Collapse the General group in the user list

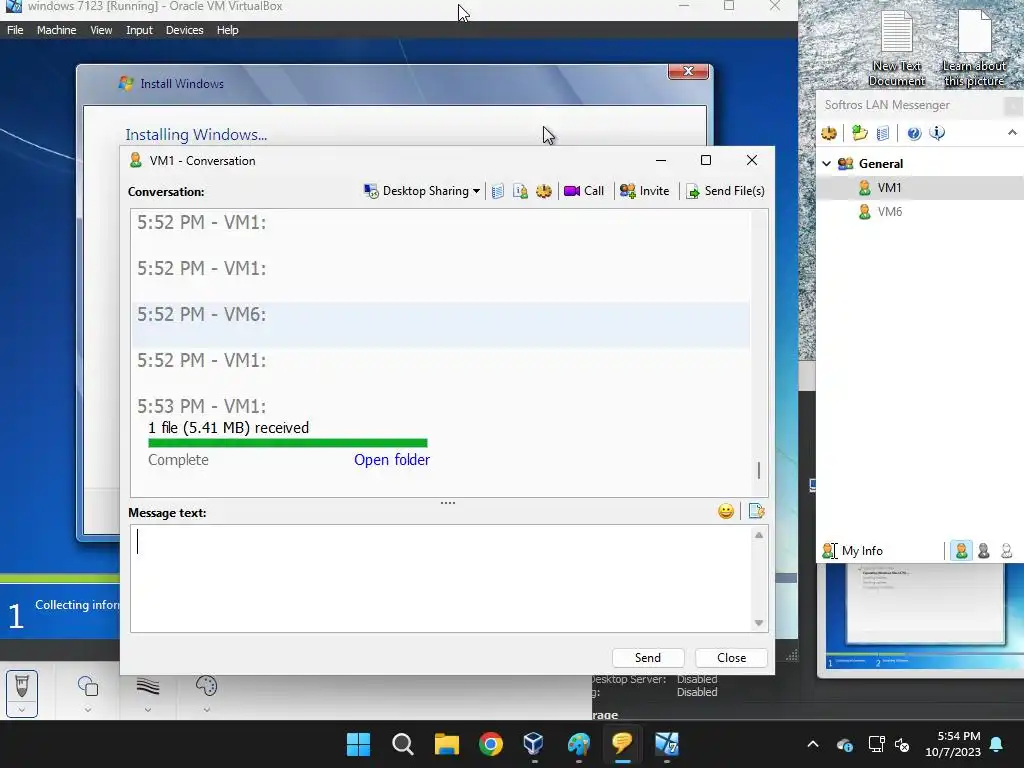coord(827,163)
